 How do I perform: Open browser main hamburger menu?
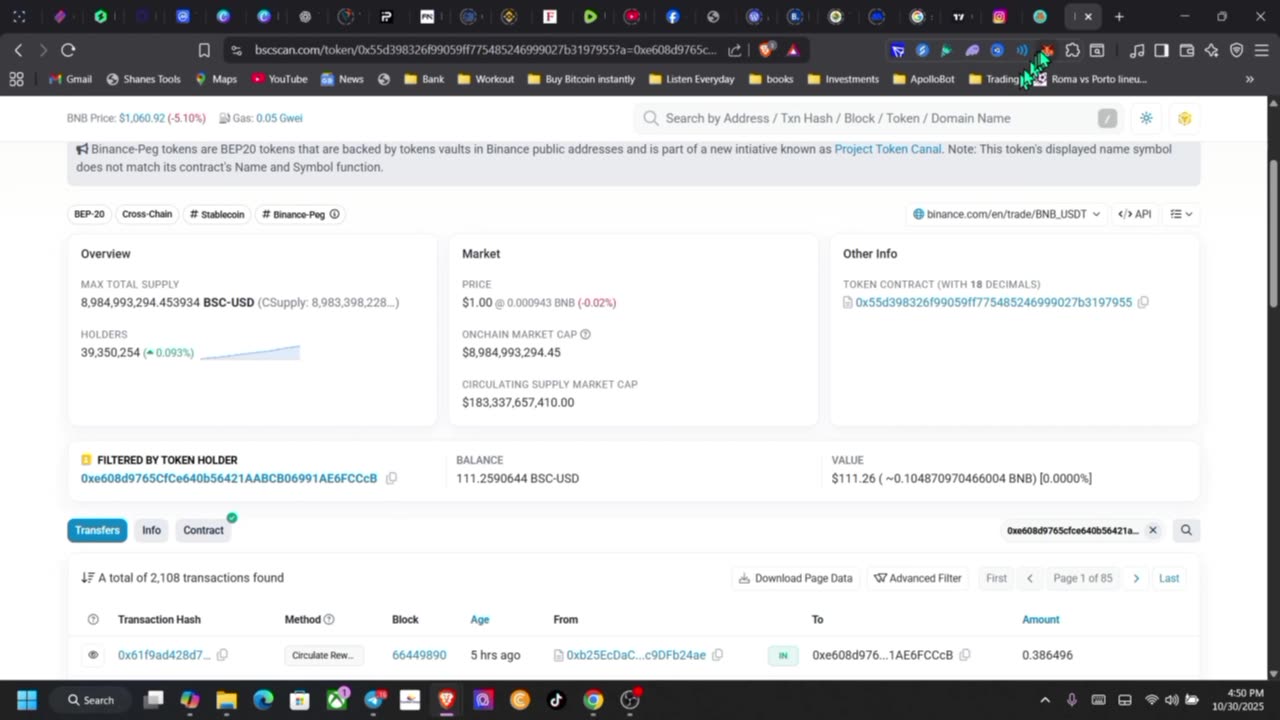[x=1261, y=50]
